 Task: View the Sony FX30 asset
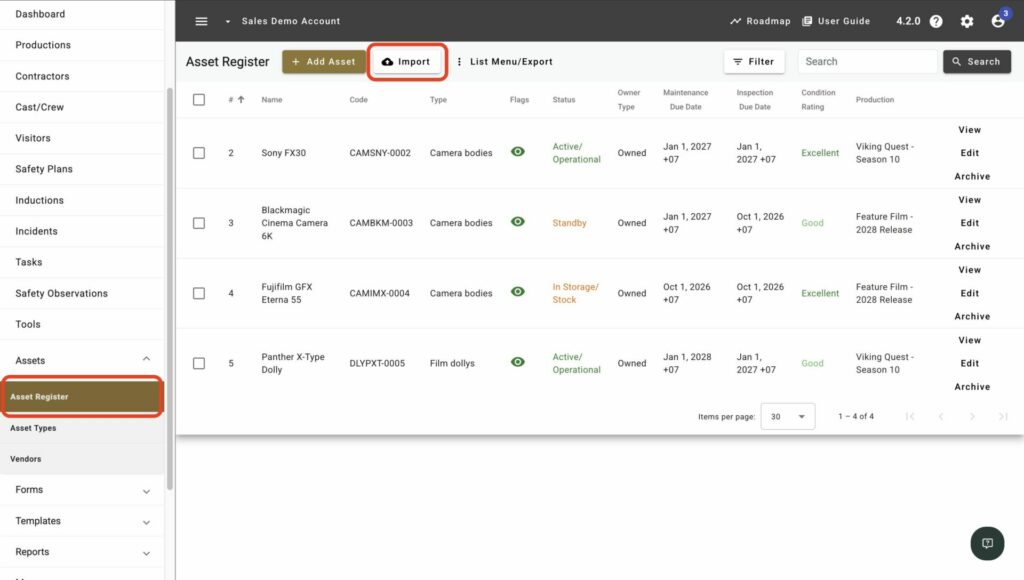(x=969, y=129)
